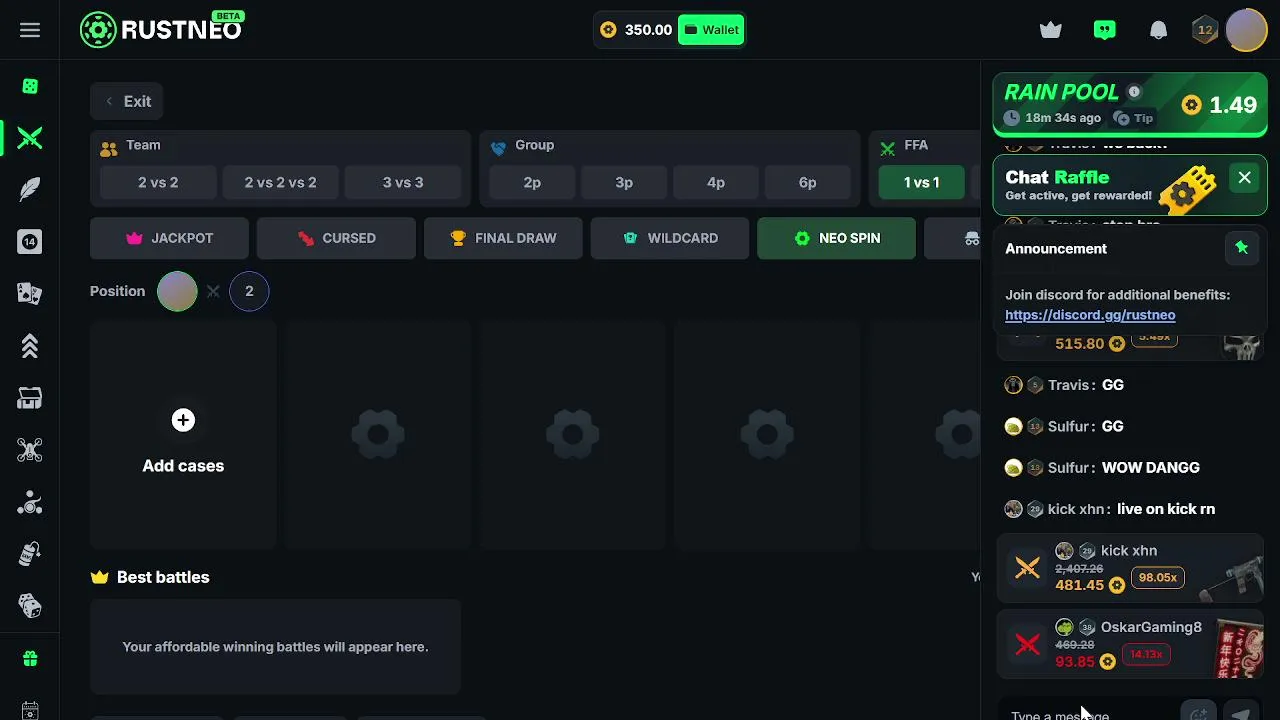Open the three-balls sidebar icon
Image resolution: width=1280 pixels, height=720 pixels.
point(30,502)
